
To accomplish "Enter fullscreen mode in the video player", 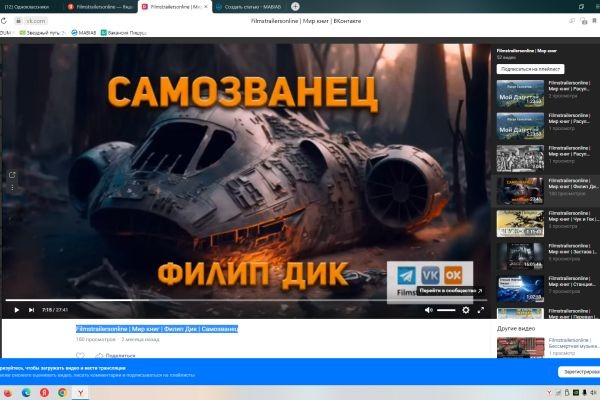I will [x=481, y=310].
